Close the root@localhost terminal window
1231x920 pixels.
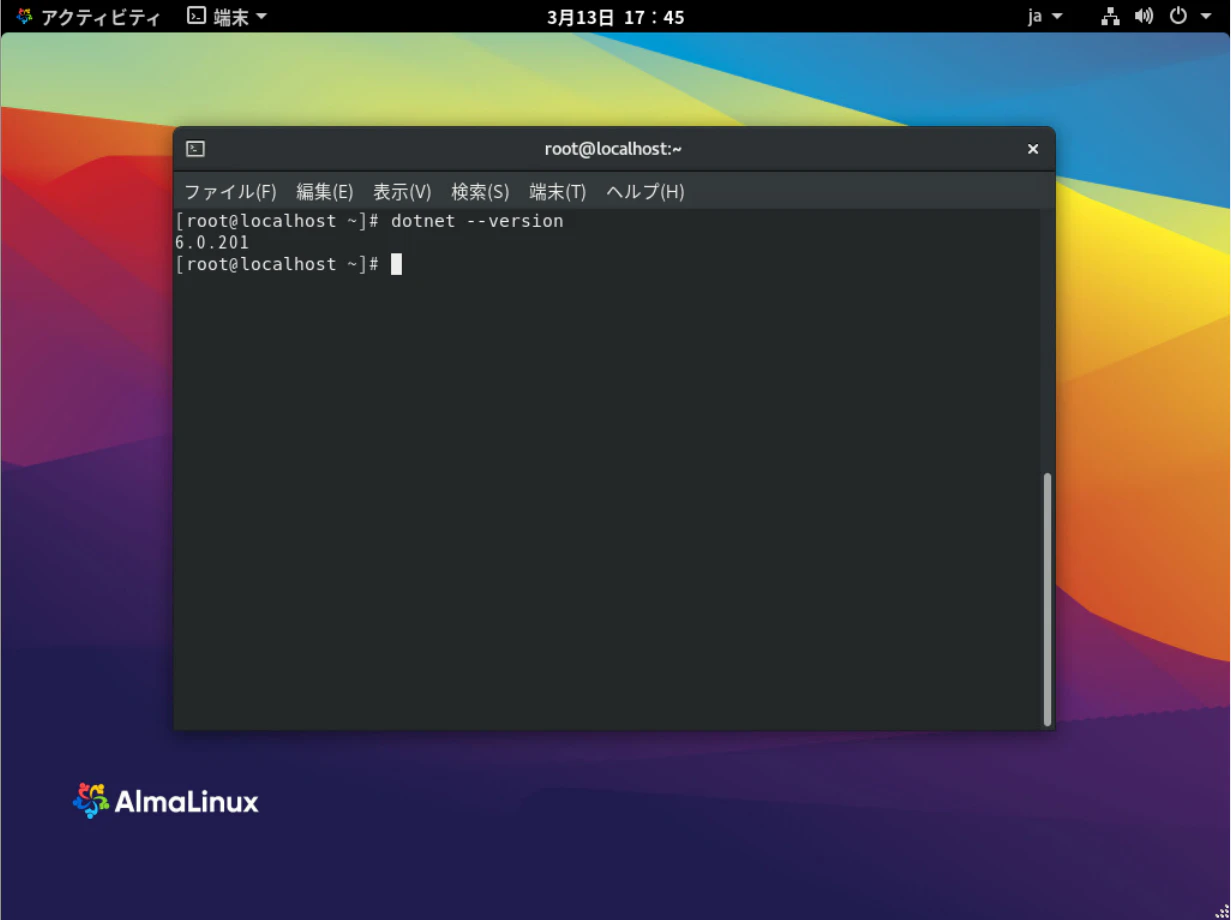point(1033,149)
